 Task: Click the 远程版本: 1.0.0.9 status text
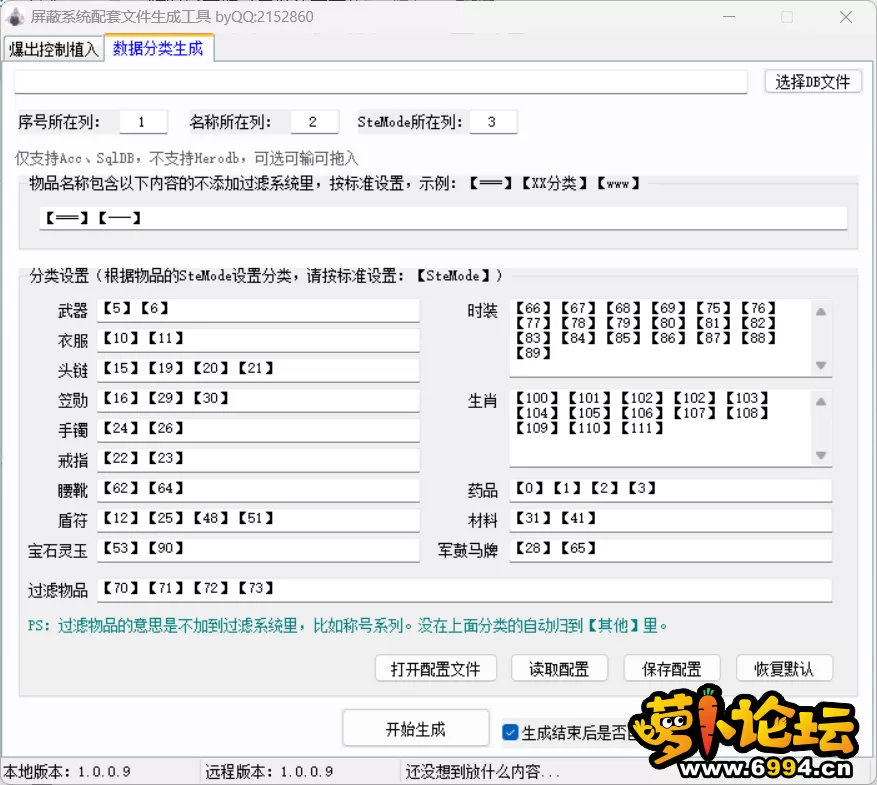pyautogui.click(x=269, y=772)
